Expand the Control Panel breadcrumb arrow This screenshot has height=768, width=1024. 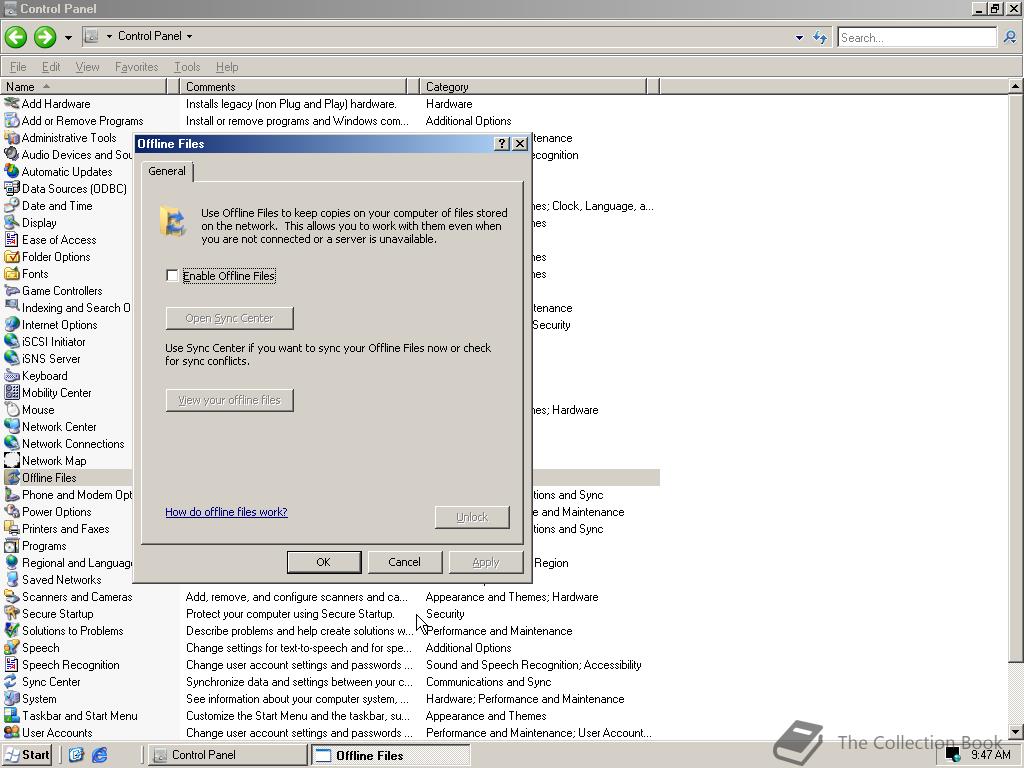pos(189,36)
